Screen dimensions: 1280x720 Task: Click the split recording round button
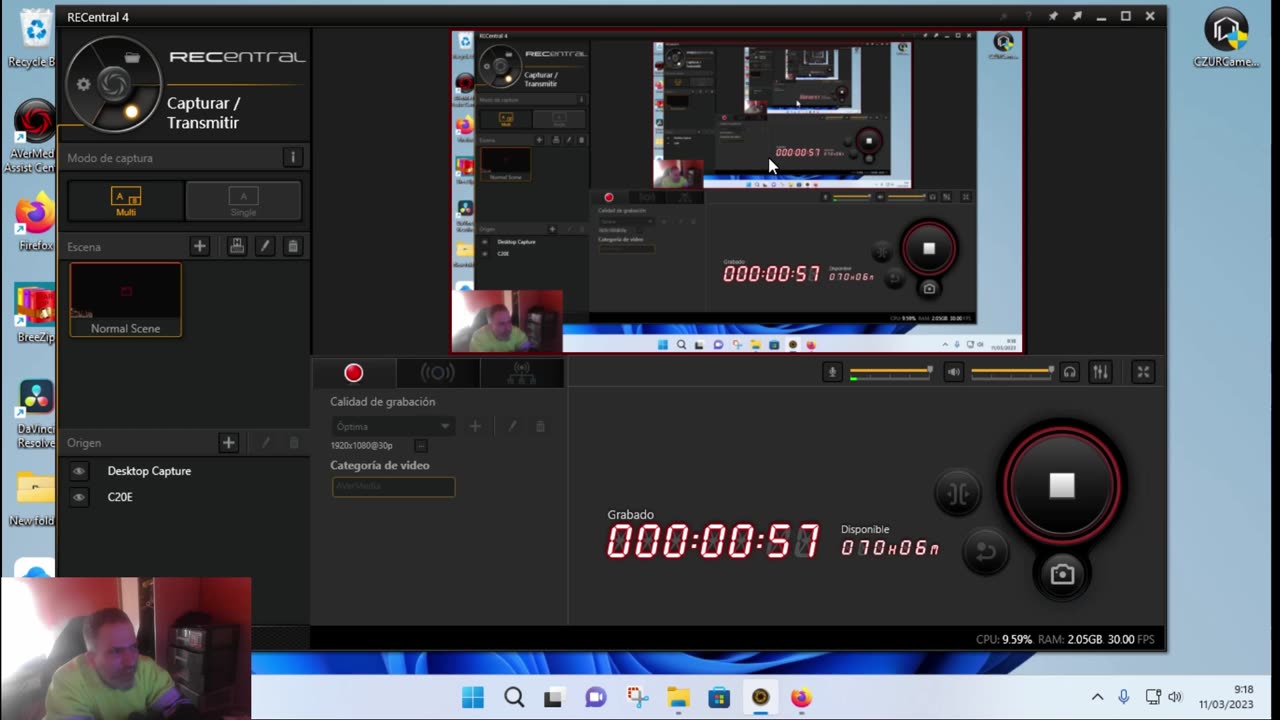[x=957, y=494]
